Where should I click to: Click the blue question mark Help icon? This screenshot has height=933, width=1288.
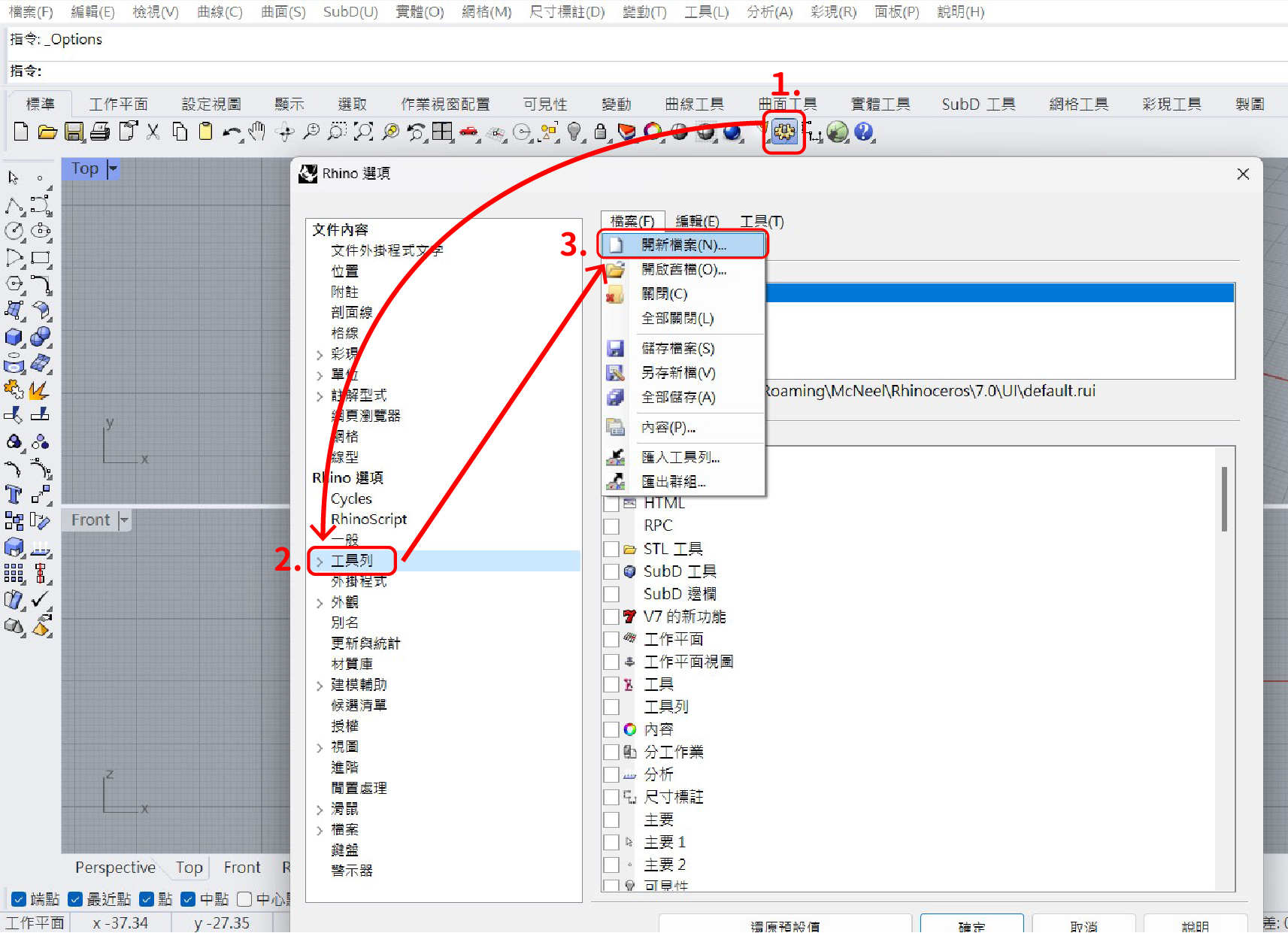864,132
